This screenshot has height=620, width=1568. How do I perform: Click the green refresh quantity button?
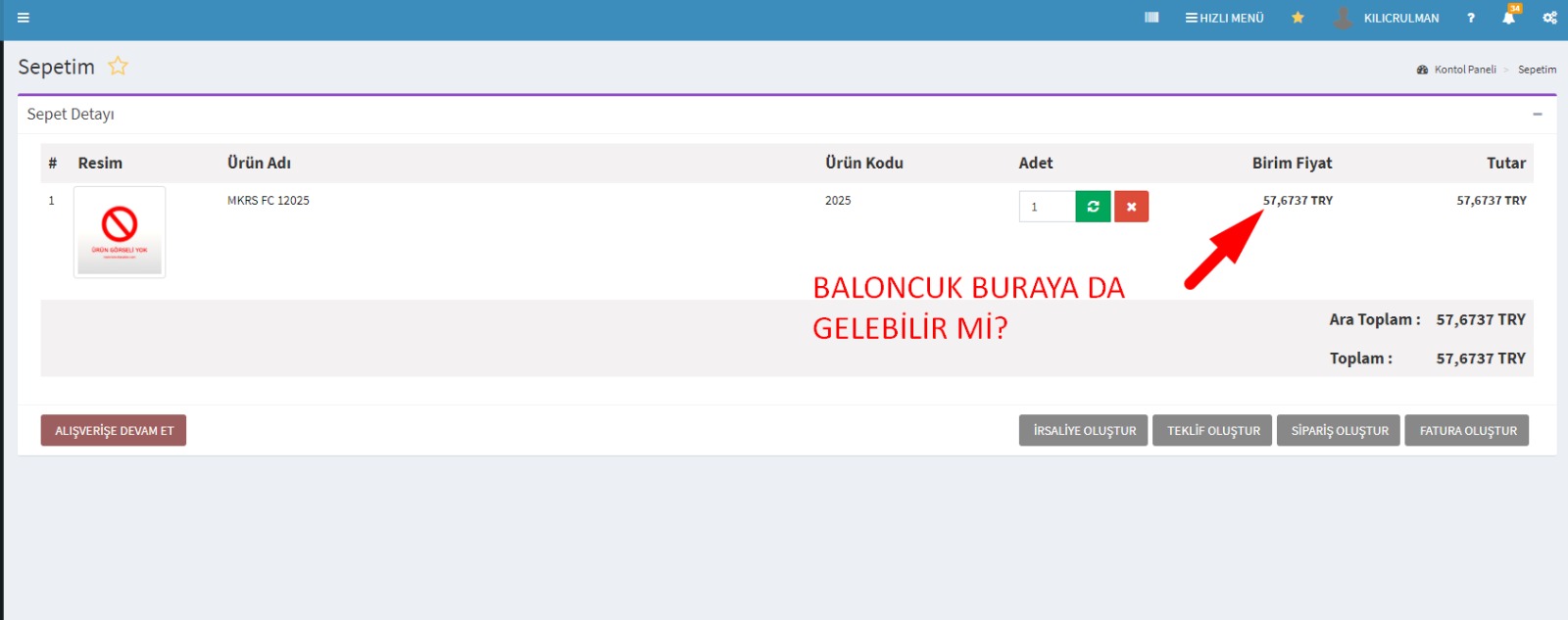[x=1093, y=207]
